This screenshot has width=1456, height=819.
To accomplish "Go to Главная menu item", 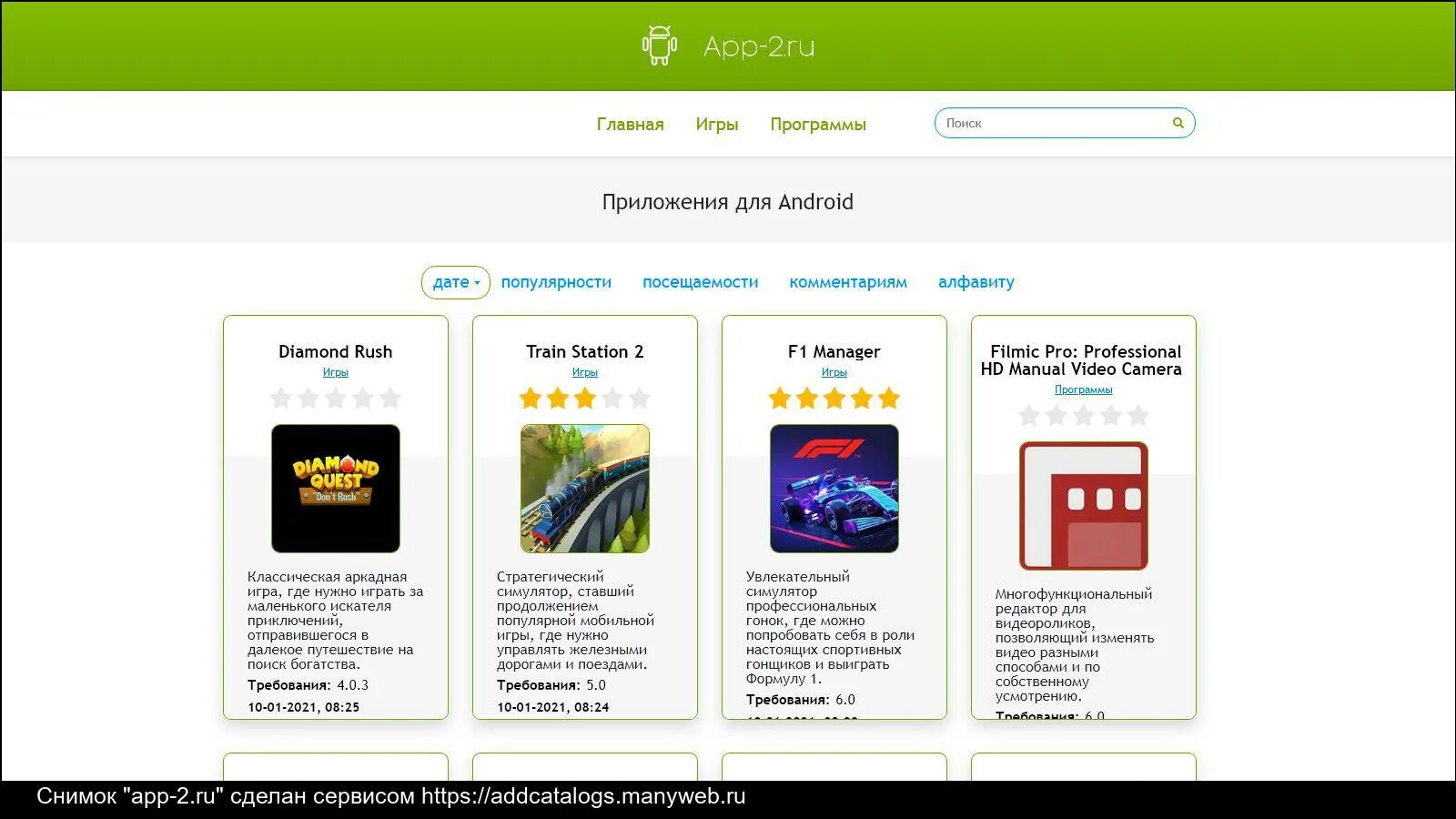I will pos(630,124).
